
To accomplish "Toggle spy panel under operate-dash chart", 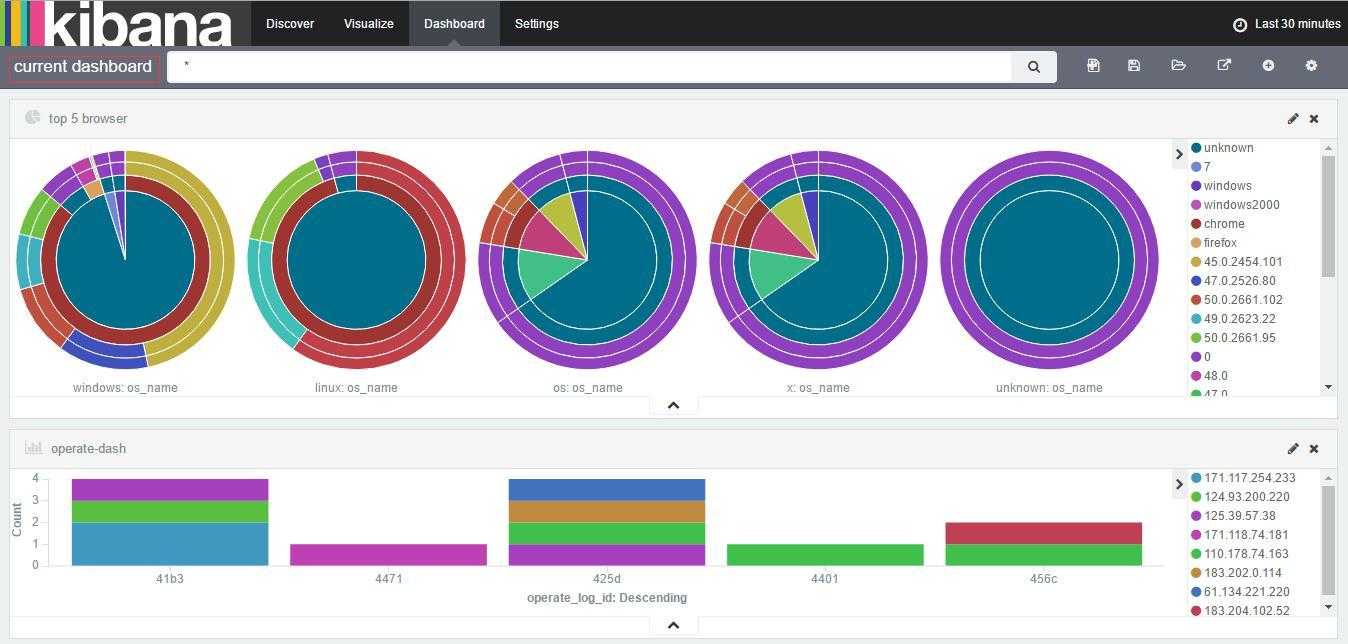I will (673, 625).
